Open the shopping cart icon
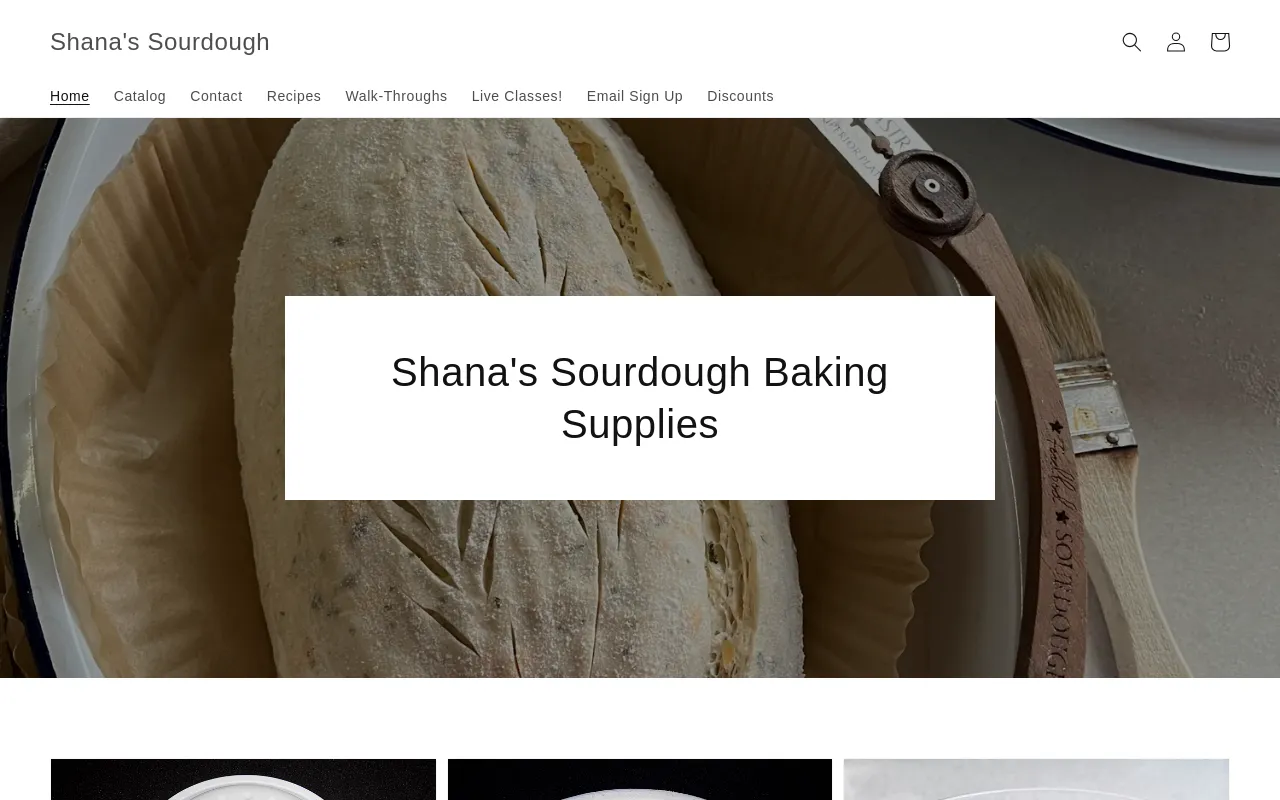Screen dimensions: 1280x800 click(1220, 42)
